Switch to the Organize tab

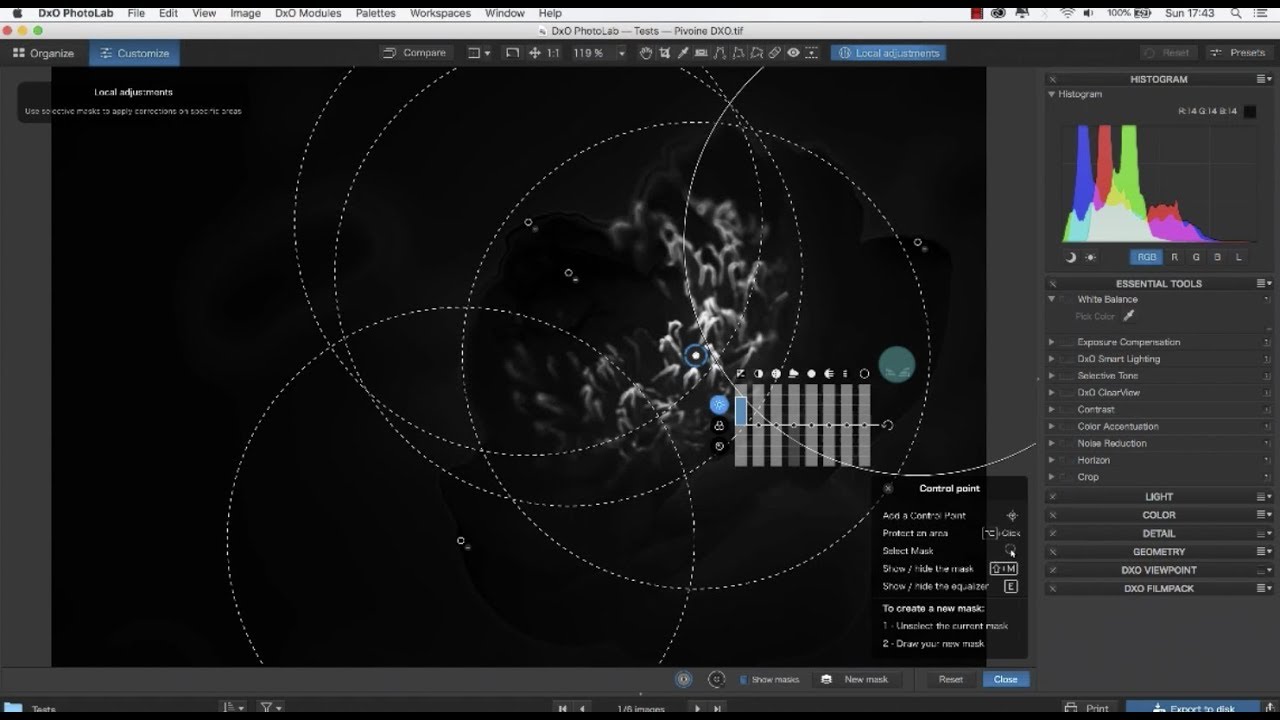point(43,53)
